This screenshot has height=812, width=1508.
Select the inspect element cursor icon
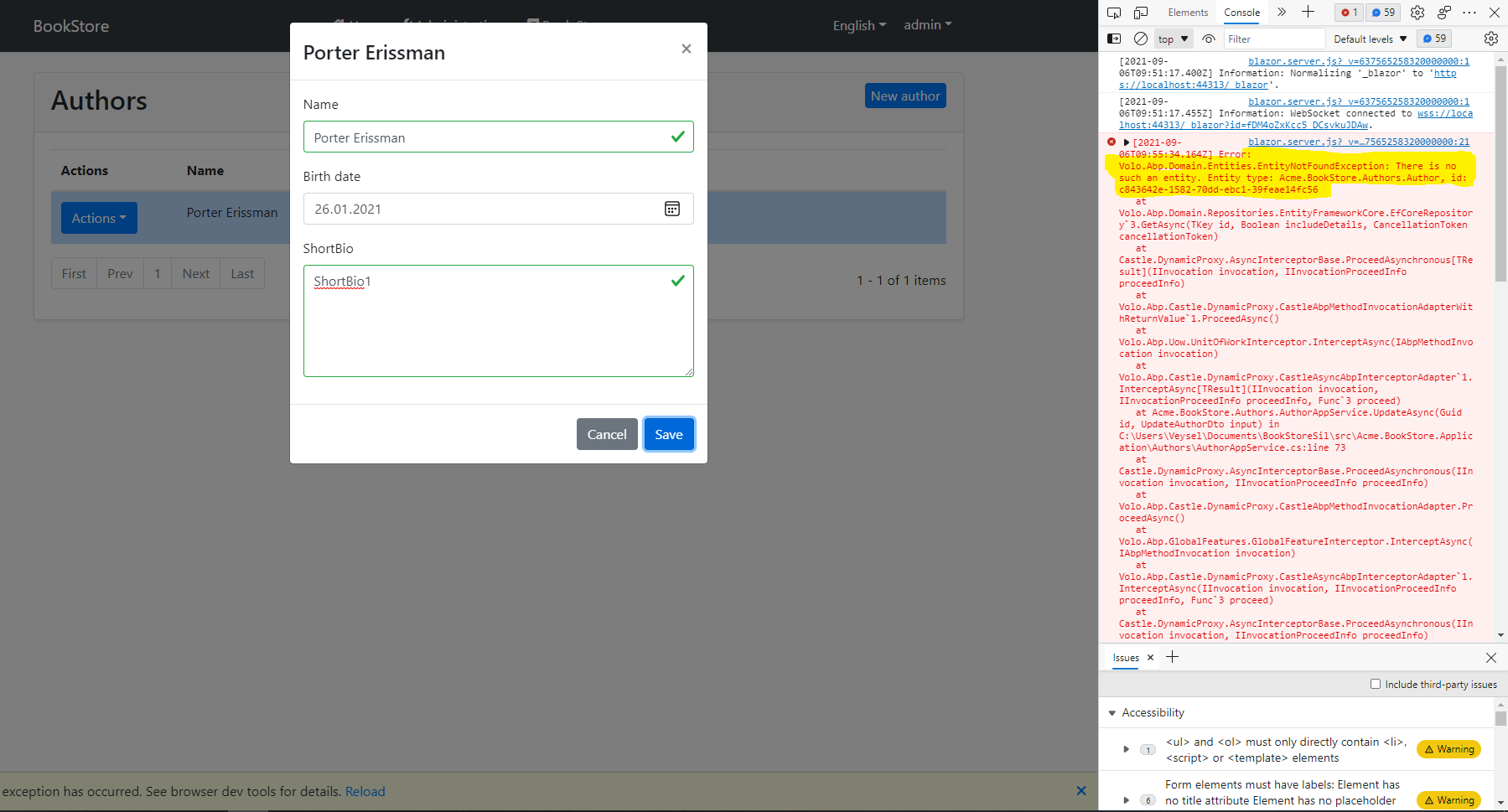pos(1113,13)
